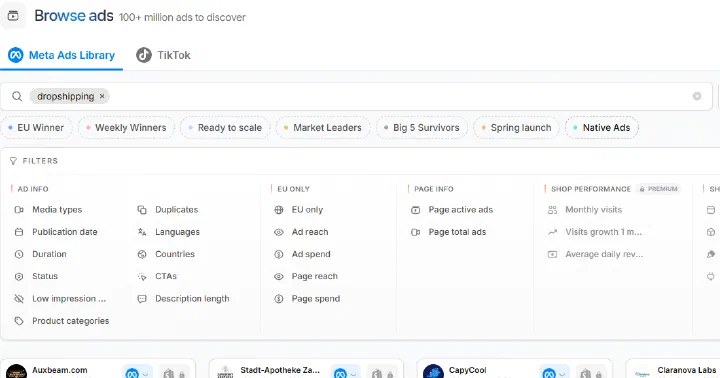Click the Description length comment icon

click(142, 299)
